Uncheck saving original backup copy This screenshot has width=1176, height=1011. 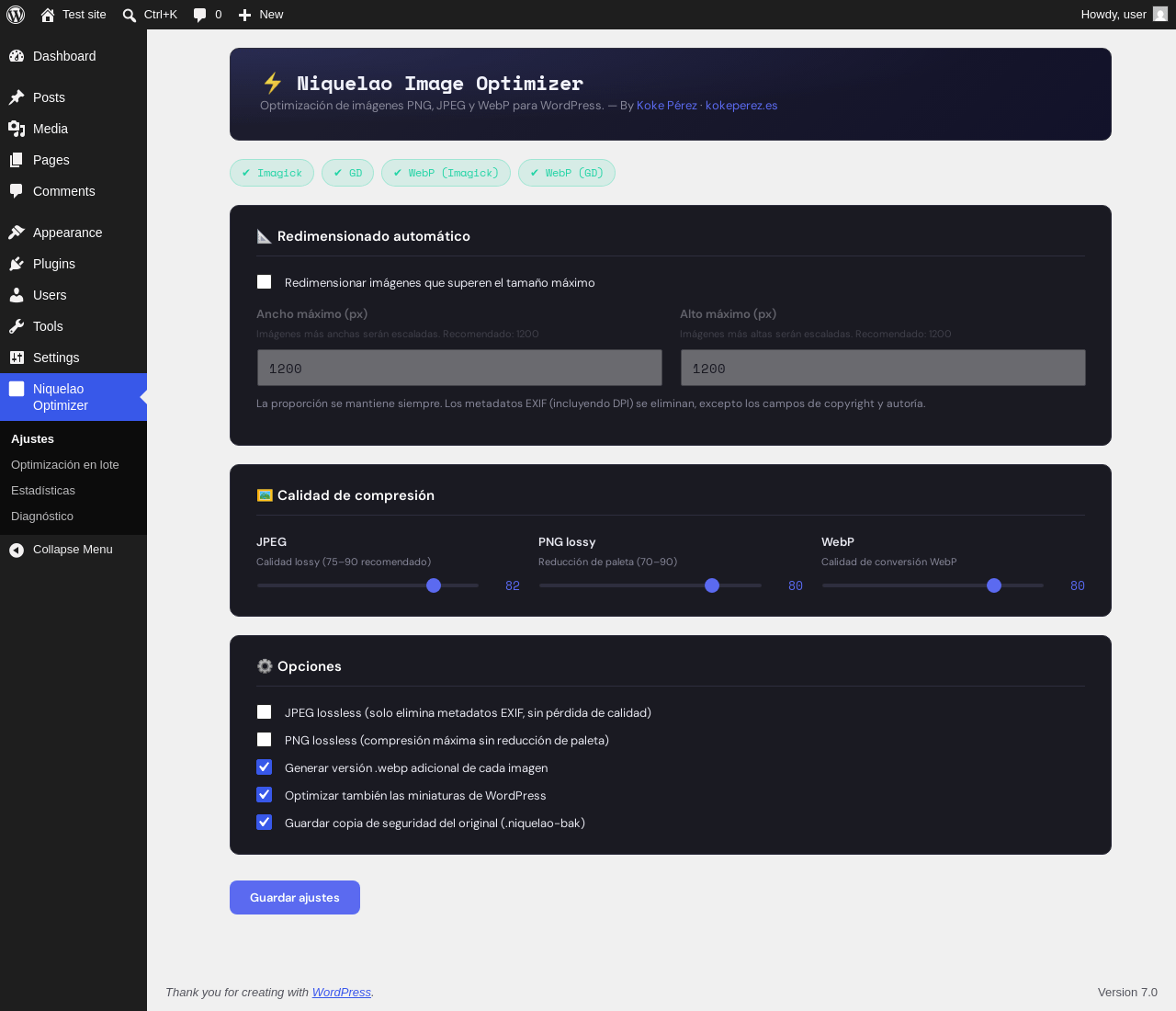coord(265,823)
